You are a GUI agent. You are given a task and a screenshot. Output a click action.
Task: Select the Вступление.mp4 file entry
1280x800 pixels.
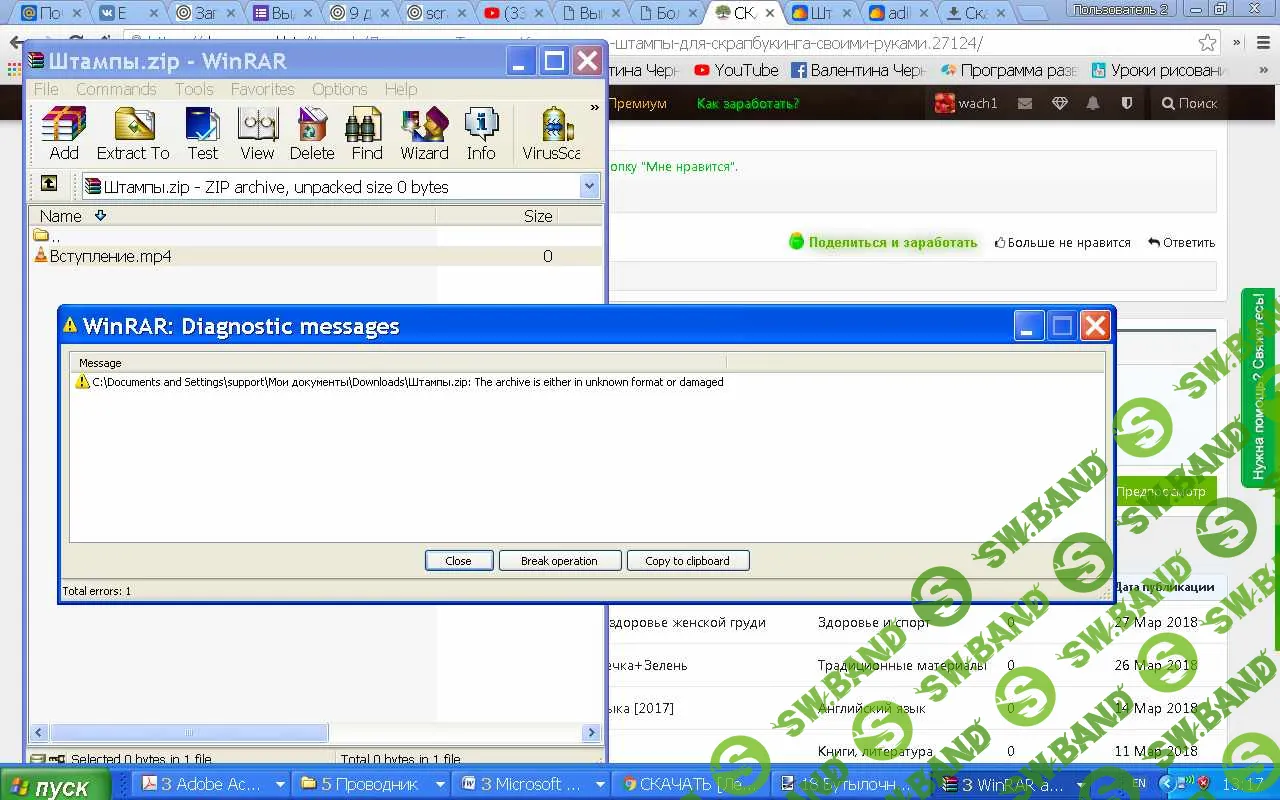tap(110, 256)
